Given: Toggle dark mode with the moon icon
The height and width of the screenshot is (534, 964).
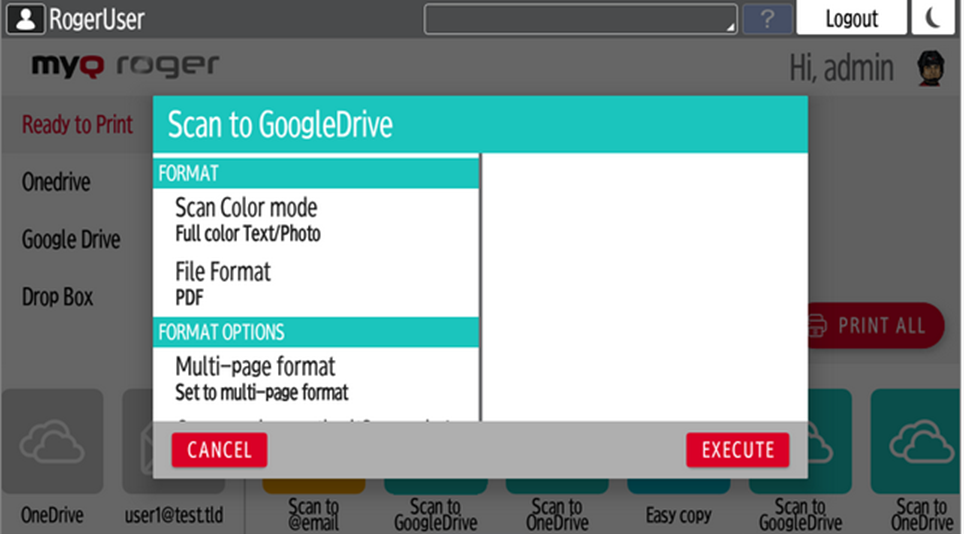Looking at the screenshot, I should (x=933, y=18).
